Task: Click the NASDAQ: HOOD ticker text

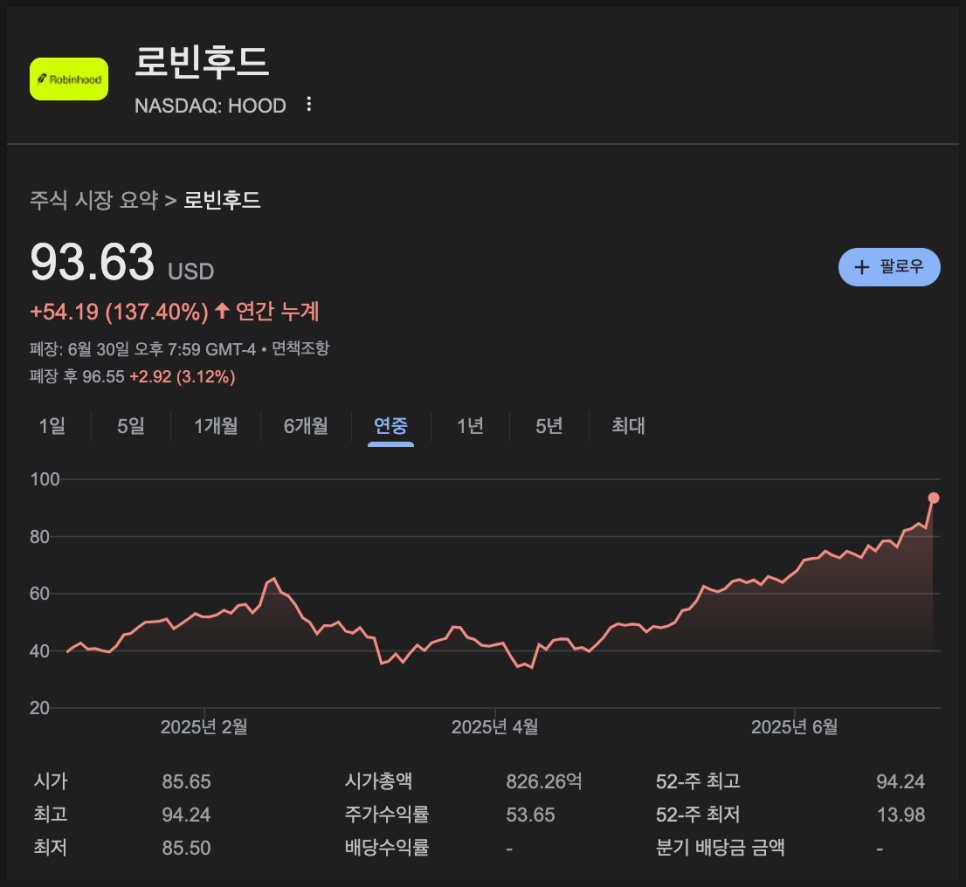Action: 210,106
